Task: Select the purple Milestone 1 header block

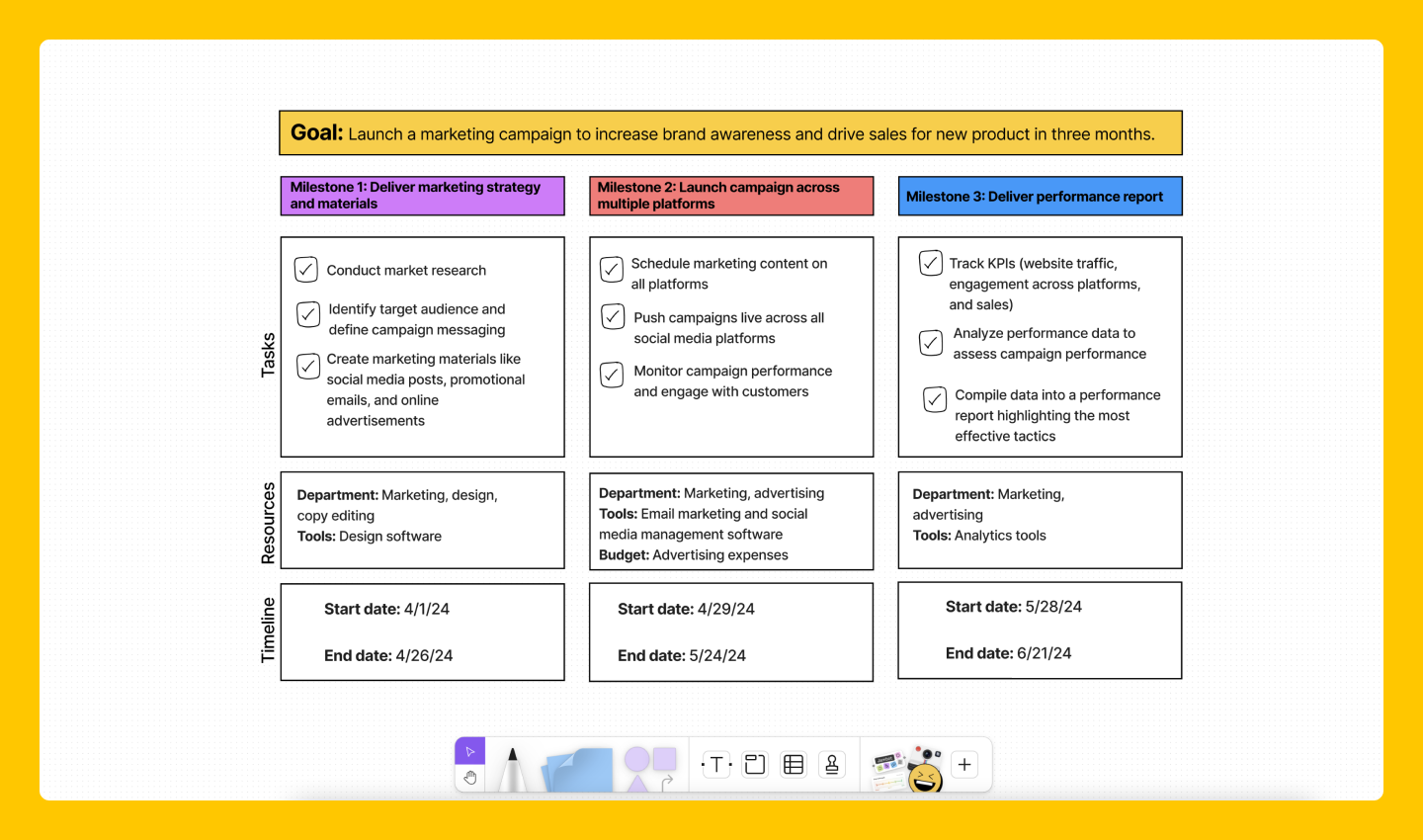Action: click(x=422, y=195)
